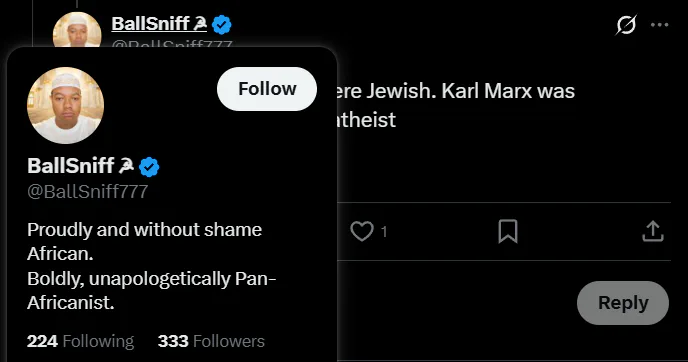Click the small avatar in the post header

pos(77,30)
